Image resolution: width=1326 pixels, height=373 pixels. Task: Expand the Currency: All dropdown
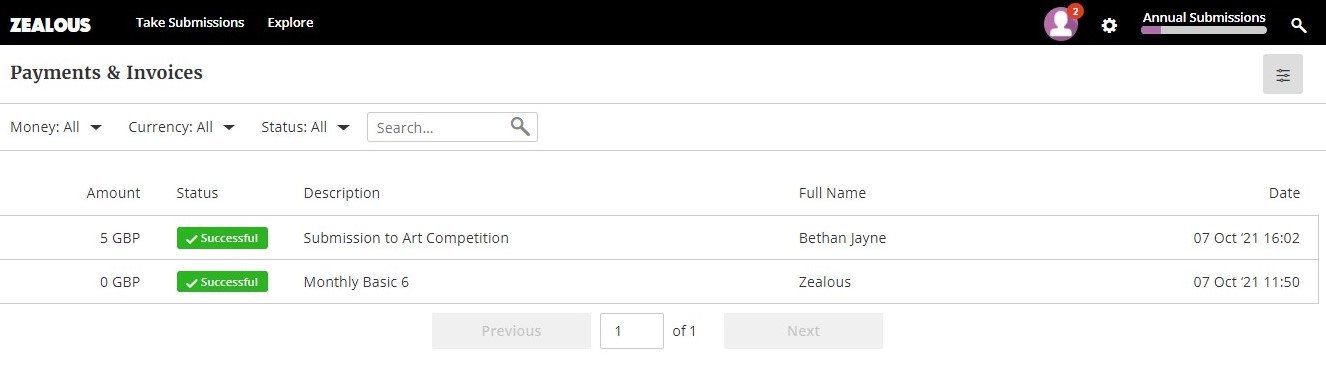click(182, 127)
